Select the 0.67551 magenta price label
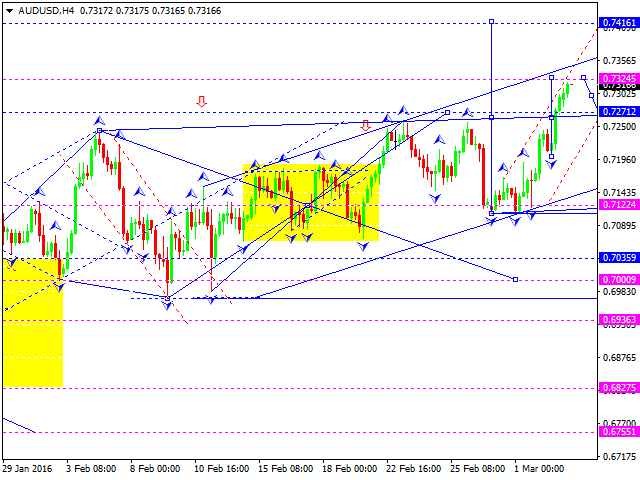 (x=619, y=432)
